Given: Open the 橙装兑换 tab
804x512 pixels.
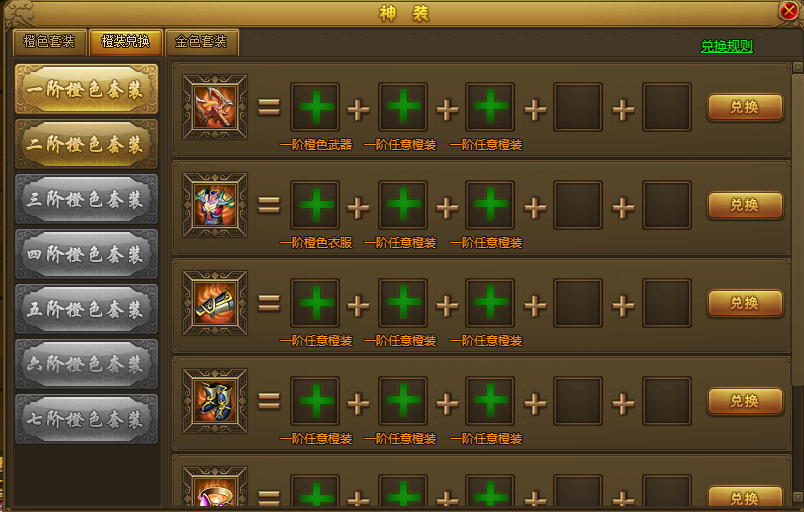Looking at the screenshot, I should (x=126, y=42).
